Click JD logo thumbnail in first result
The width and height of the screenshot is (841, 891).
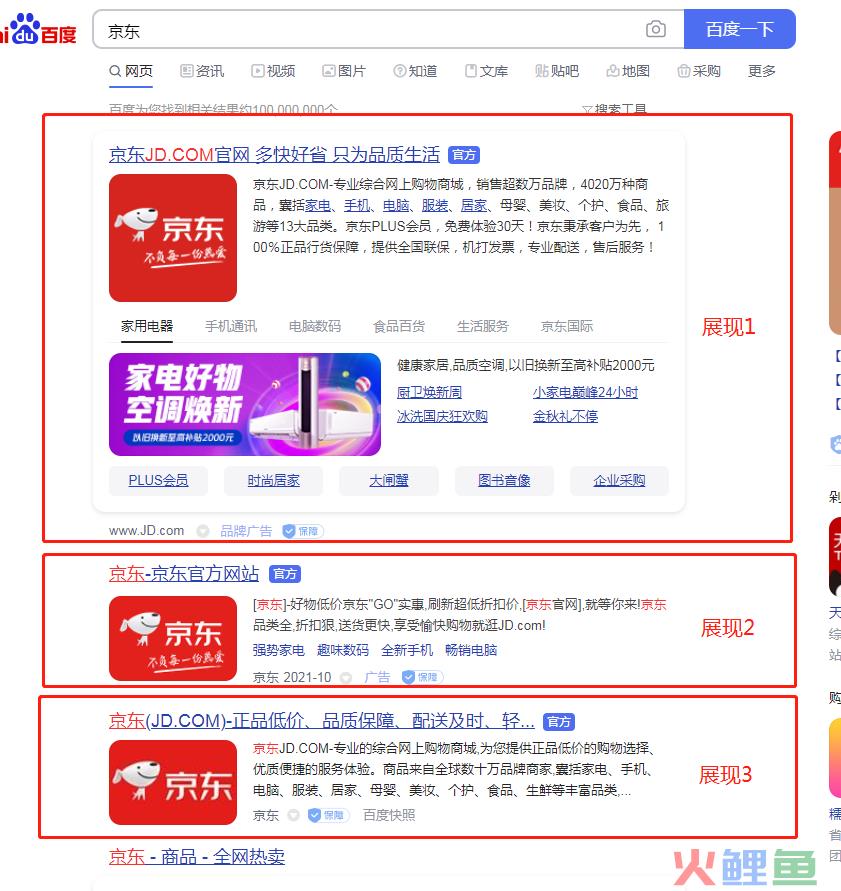click(x=173, y=238)
